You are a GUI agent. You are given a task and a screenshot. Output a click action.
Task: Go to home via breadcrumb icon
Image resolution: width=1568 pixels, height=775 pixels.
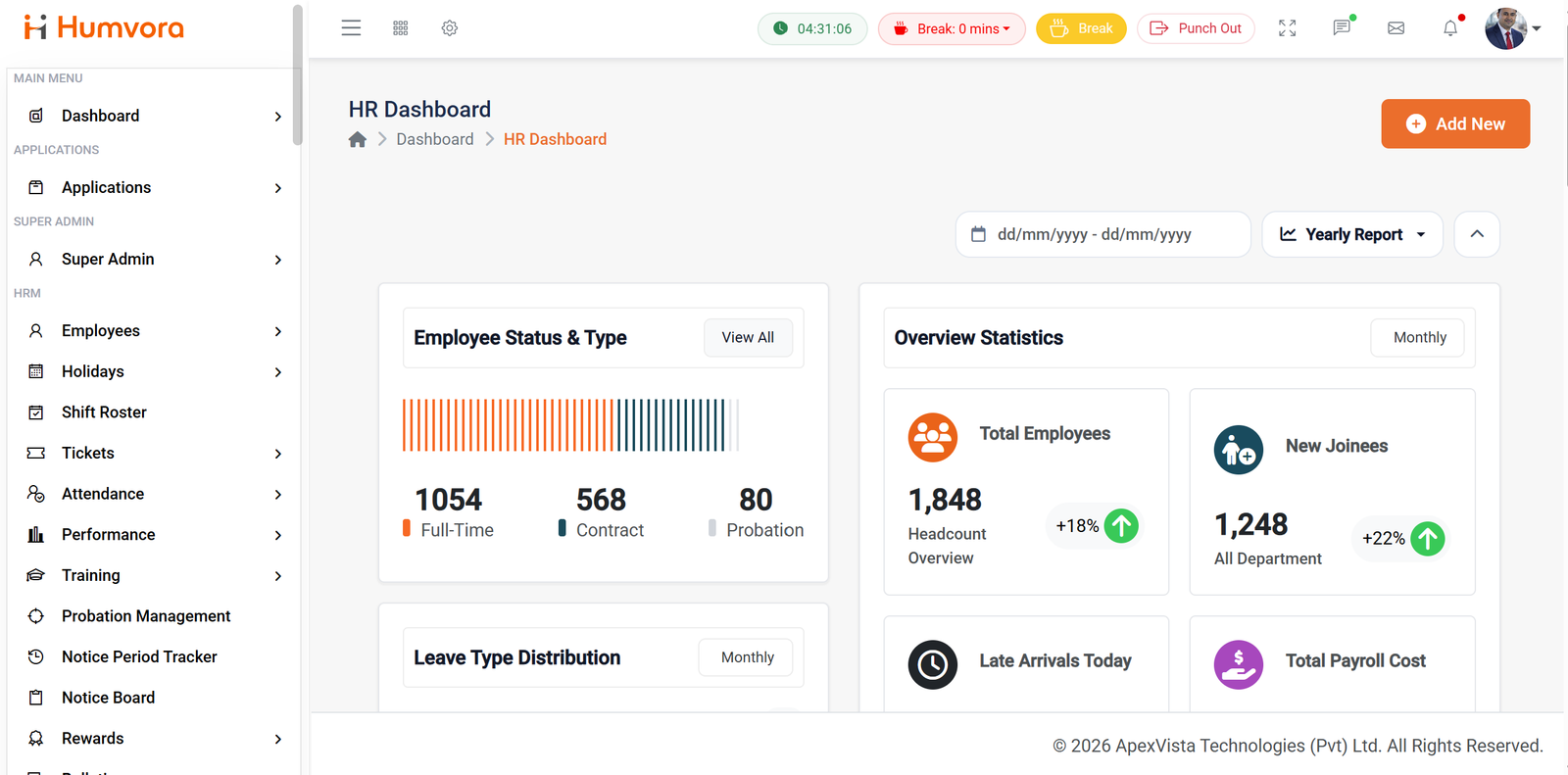coord(358,139)
